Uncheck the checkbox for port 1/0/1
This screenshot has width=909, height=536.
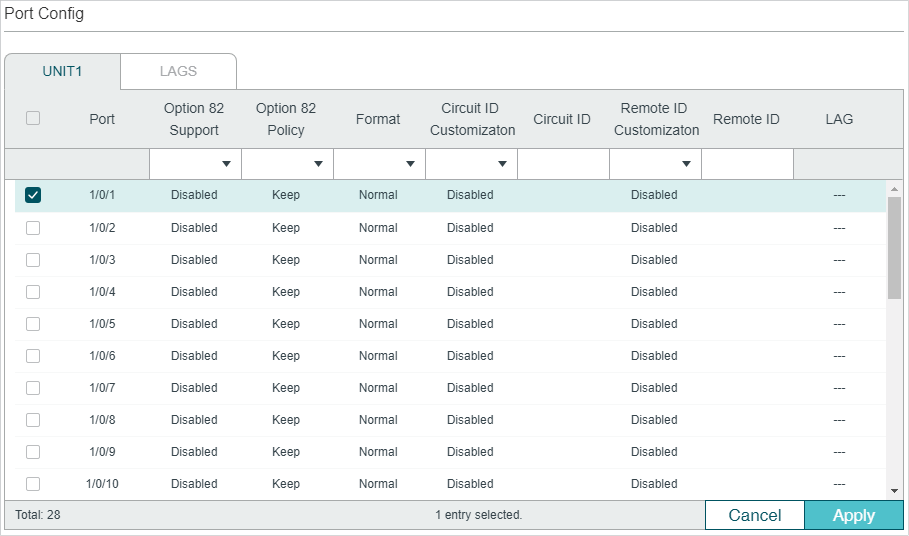pyautogui.click(x=33, y=195)
